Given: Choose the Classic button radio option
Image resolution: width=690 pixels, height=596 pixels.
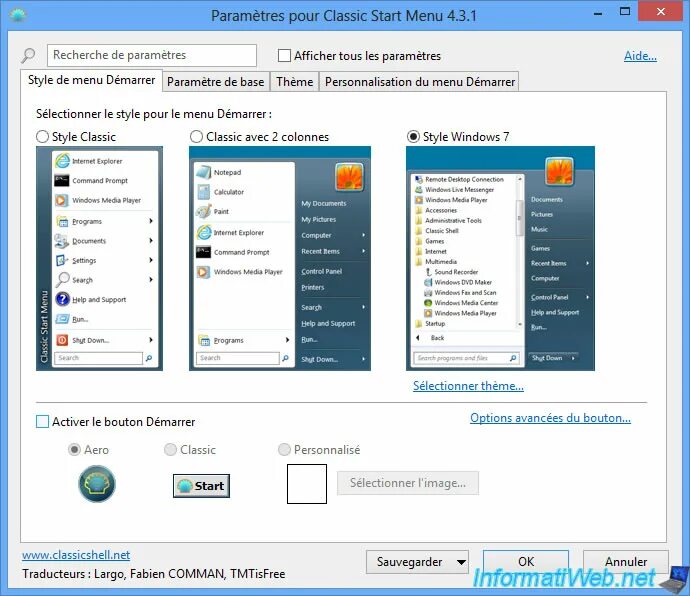Looking at the screenshot, I should (170, 449).
